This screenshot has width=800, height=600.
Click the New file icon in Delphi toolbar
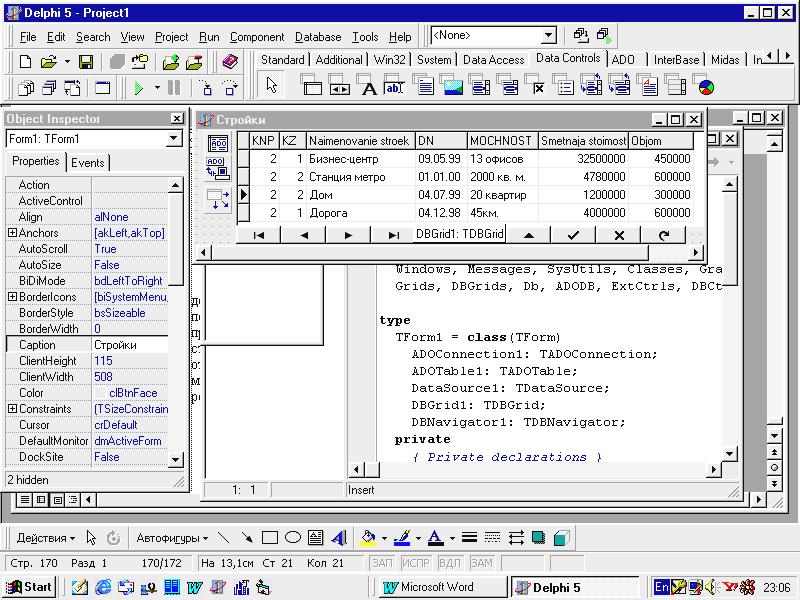click(25, 62)
